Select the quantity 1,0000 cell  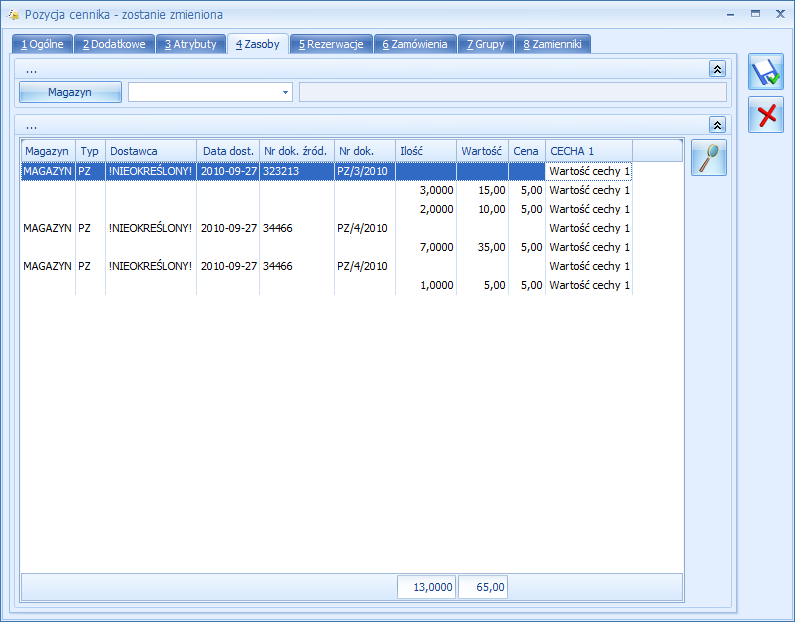(426, 285)
